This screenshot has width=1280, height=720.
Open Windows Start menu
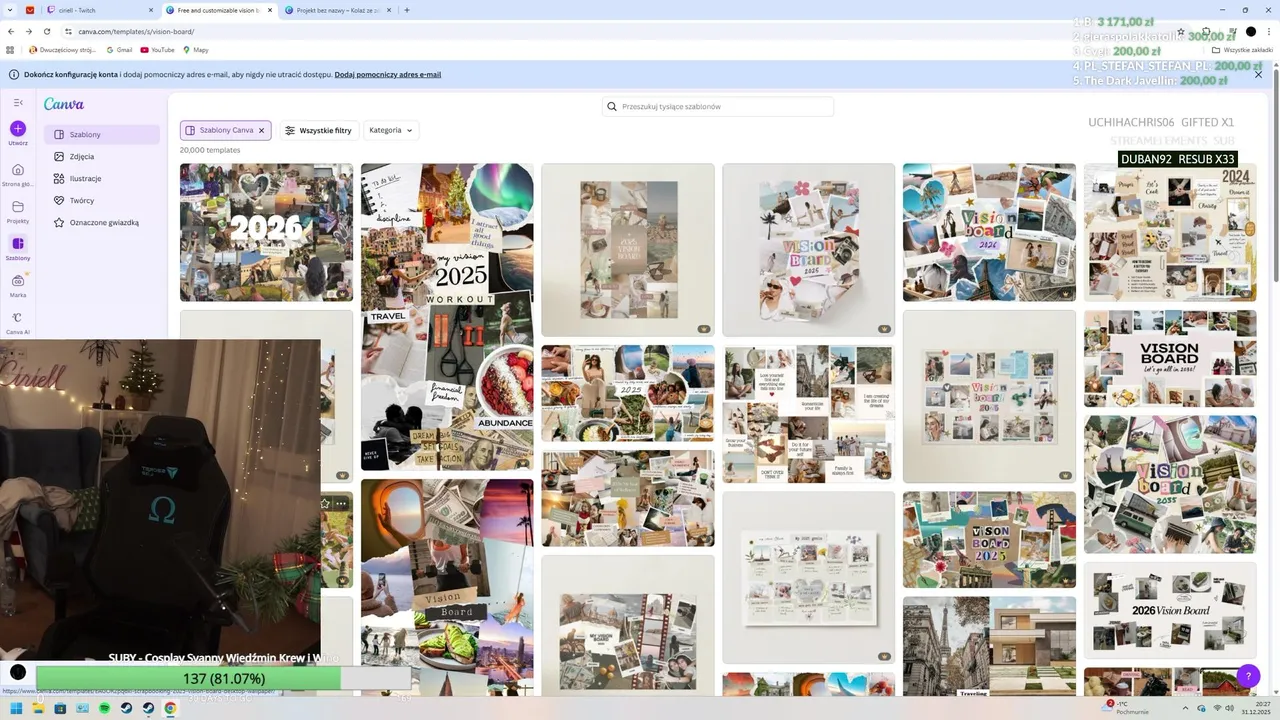coord(16,708)
